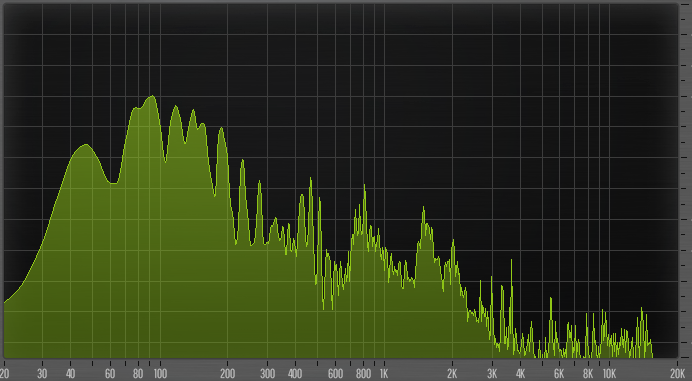This screenshot has width=692, height=381.
Task: Click the 40 Hz frequency axis label
Action: click(70, 374)
